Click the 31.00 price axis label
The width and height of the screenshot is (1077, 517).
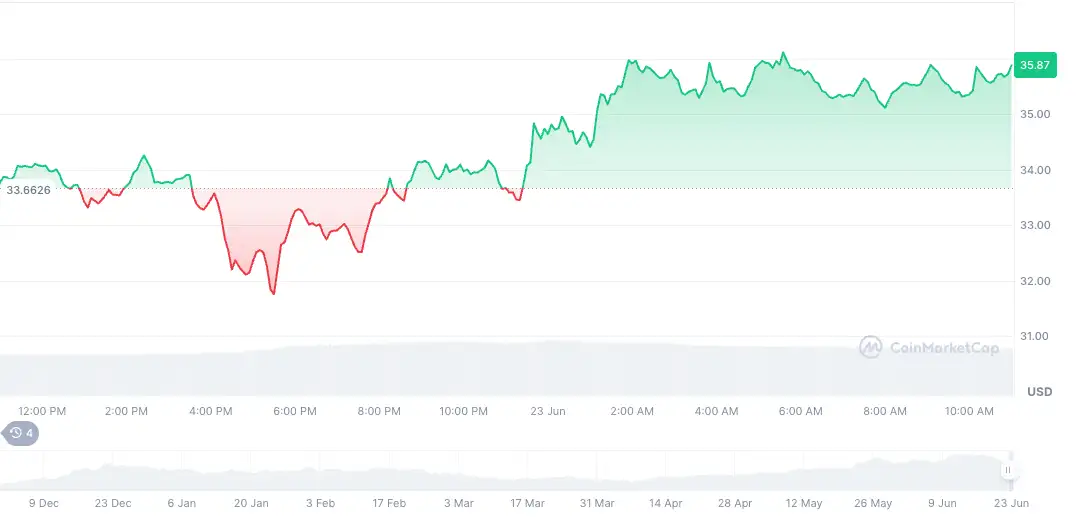click(1035, 337)
